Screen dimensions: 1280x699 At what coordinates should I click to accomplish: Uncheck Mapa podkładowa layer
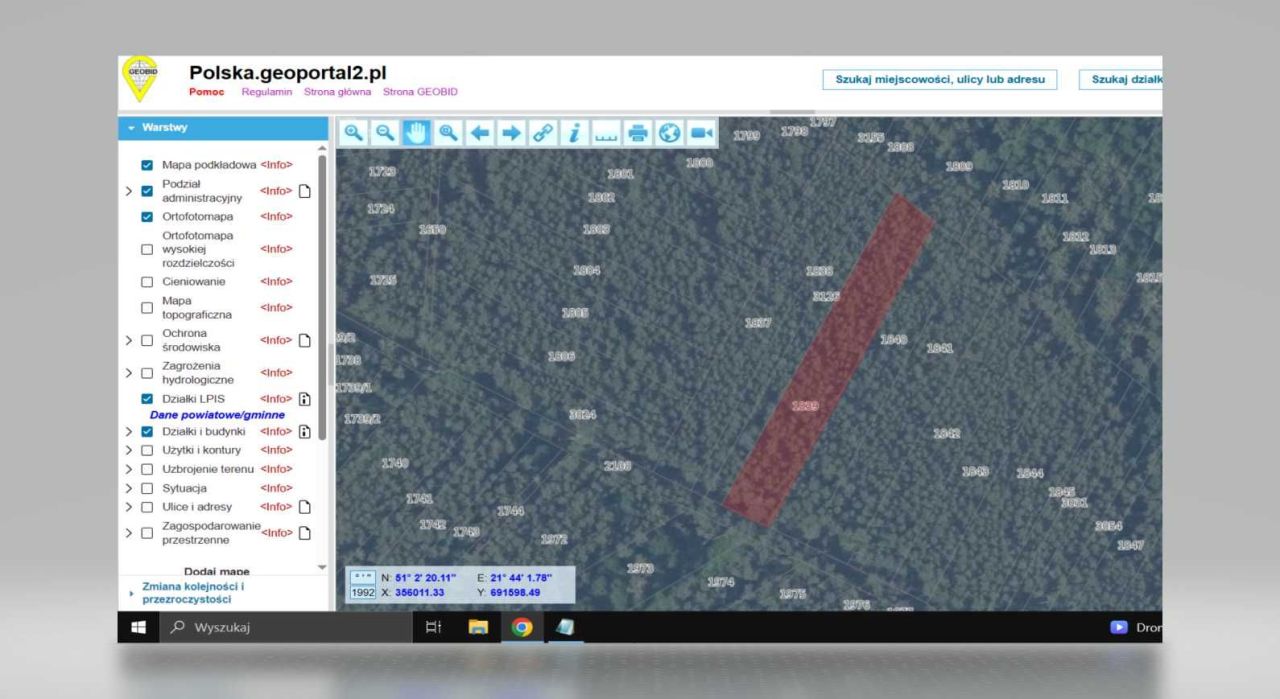tap(148, 165)
